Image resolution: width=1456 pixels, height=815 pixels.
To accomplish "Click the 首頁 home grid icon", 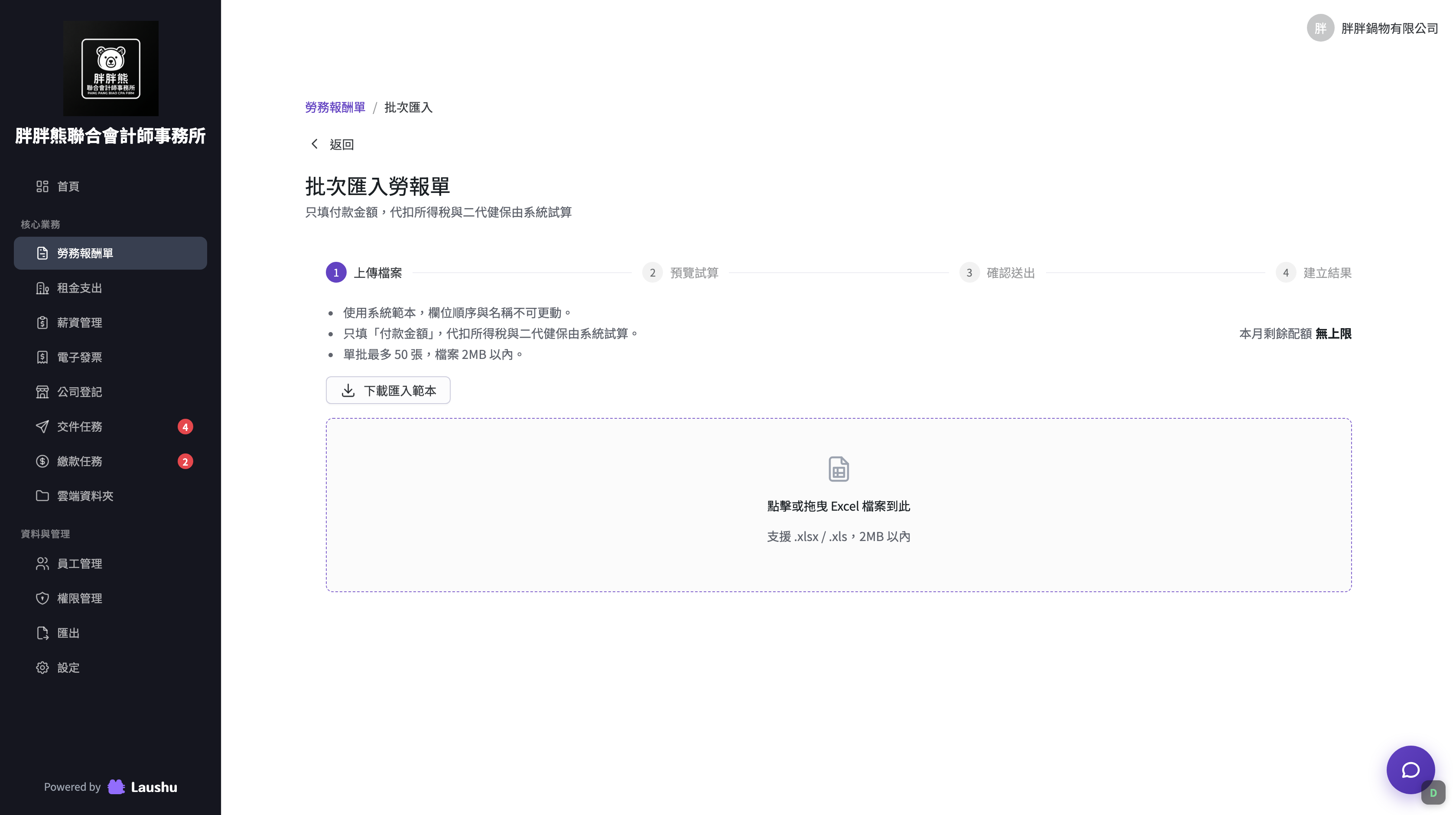I will point(42,186).
